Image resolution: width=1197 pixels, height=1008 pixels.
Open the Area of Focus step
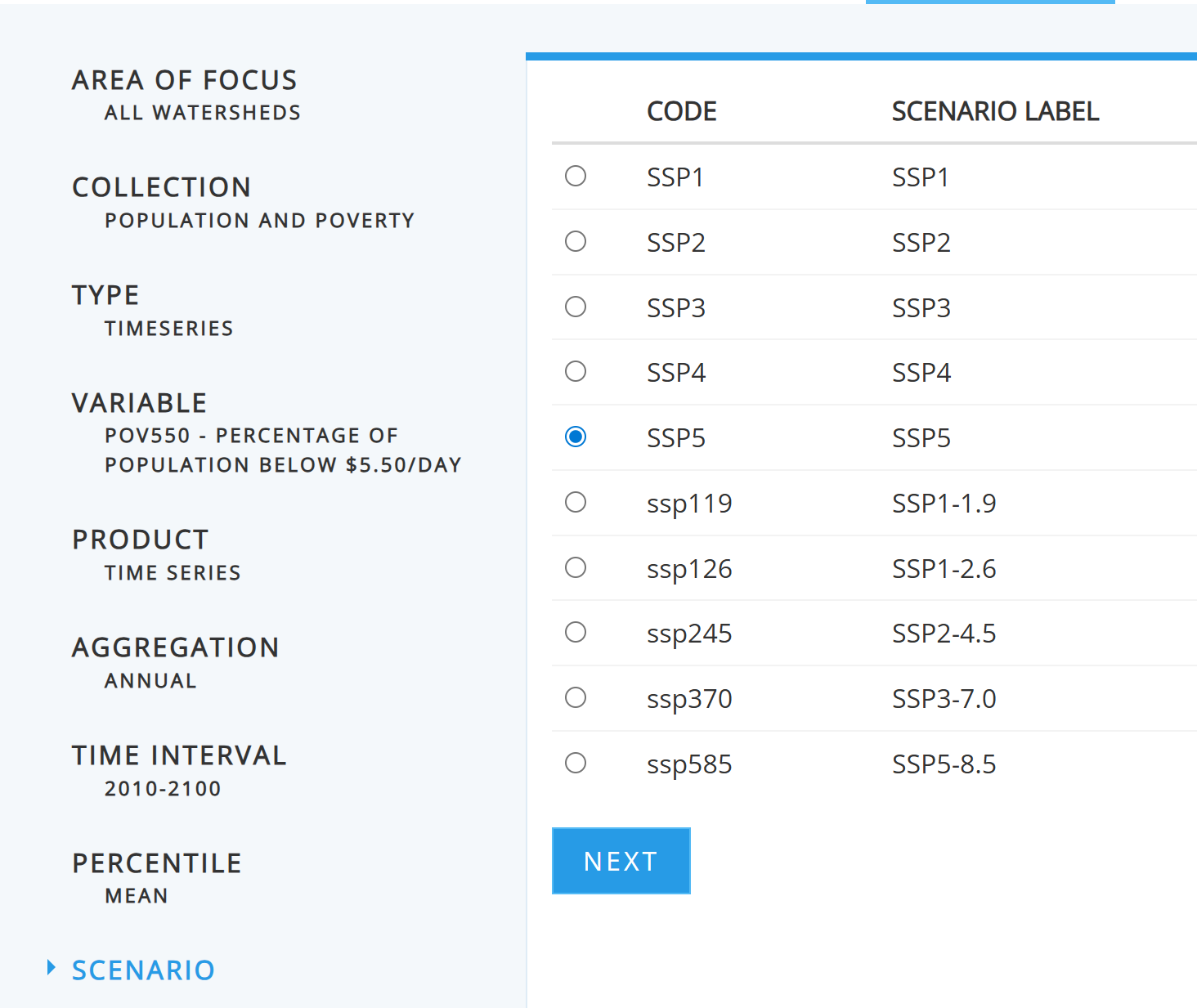pos(184,80)
